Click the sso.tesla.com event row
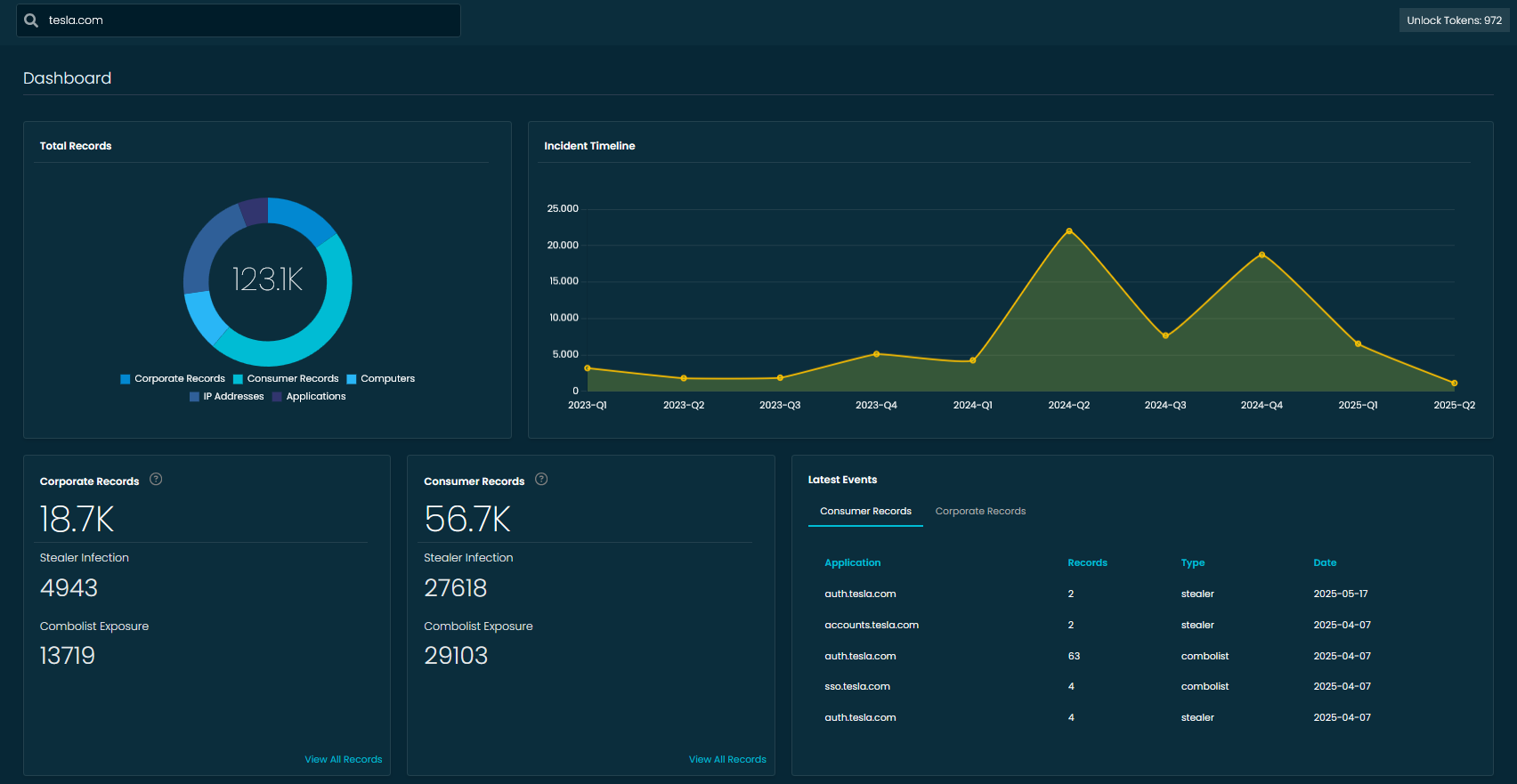 1142,686
